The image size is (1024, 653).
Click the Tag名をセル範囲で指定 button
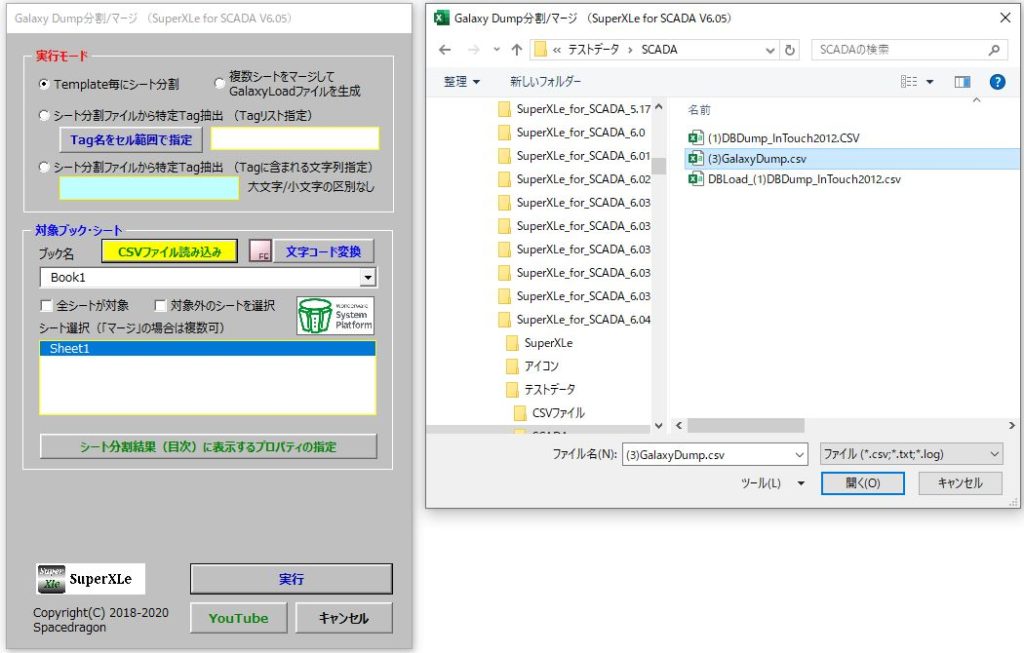(131, 140)
